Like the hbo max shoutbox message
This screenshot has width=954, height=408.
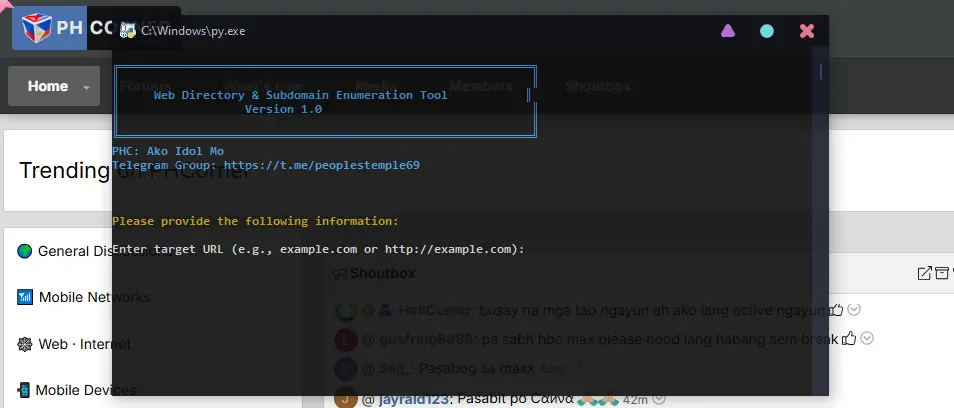(849, 339)
